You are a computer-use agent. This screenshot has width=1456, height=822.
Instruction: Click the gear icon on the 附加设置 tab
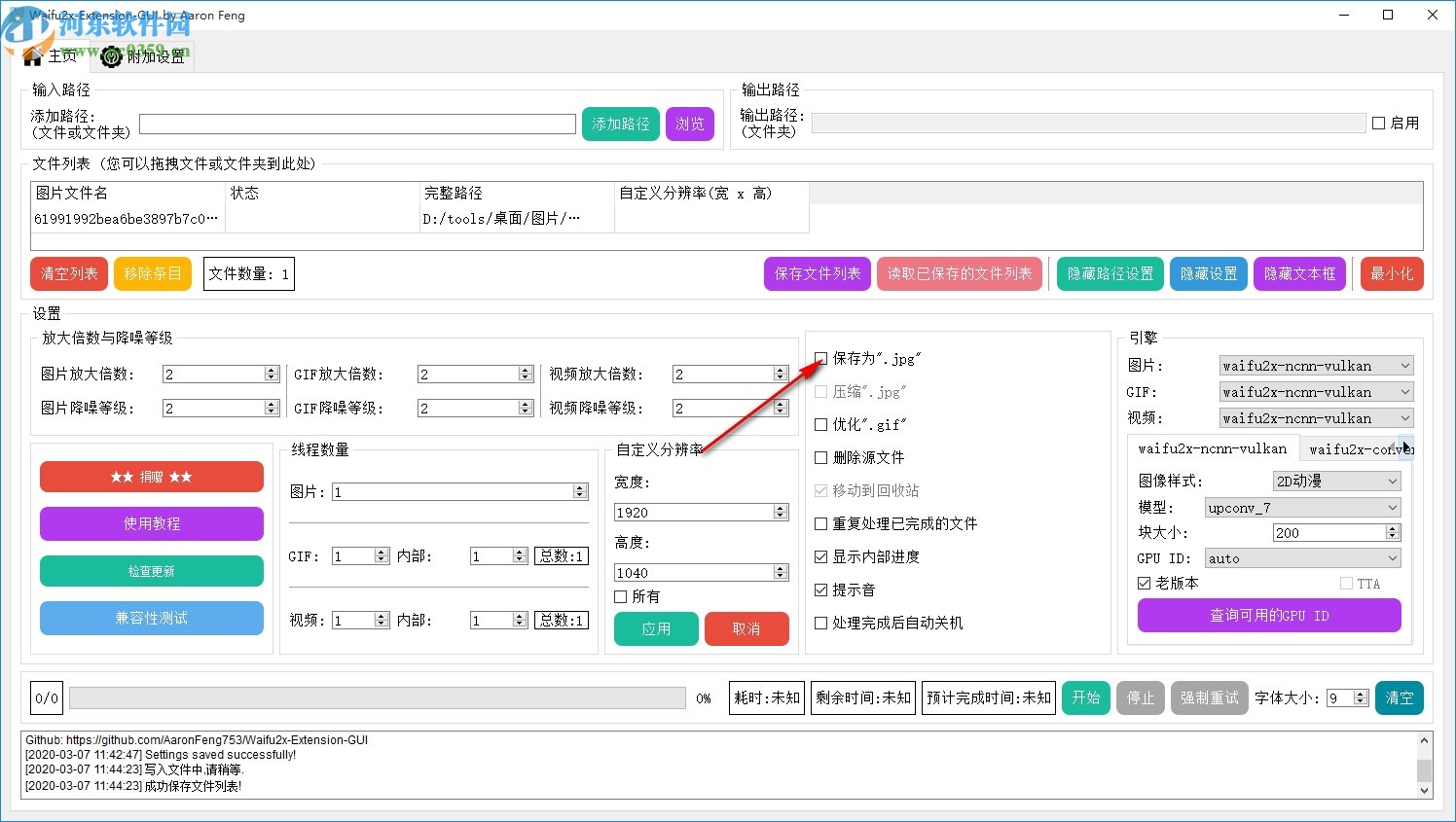point(110,55)
